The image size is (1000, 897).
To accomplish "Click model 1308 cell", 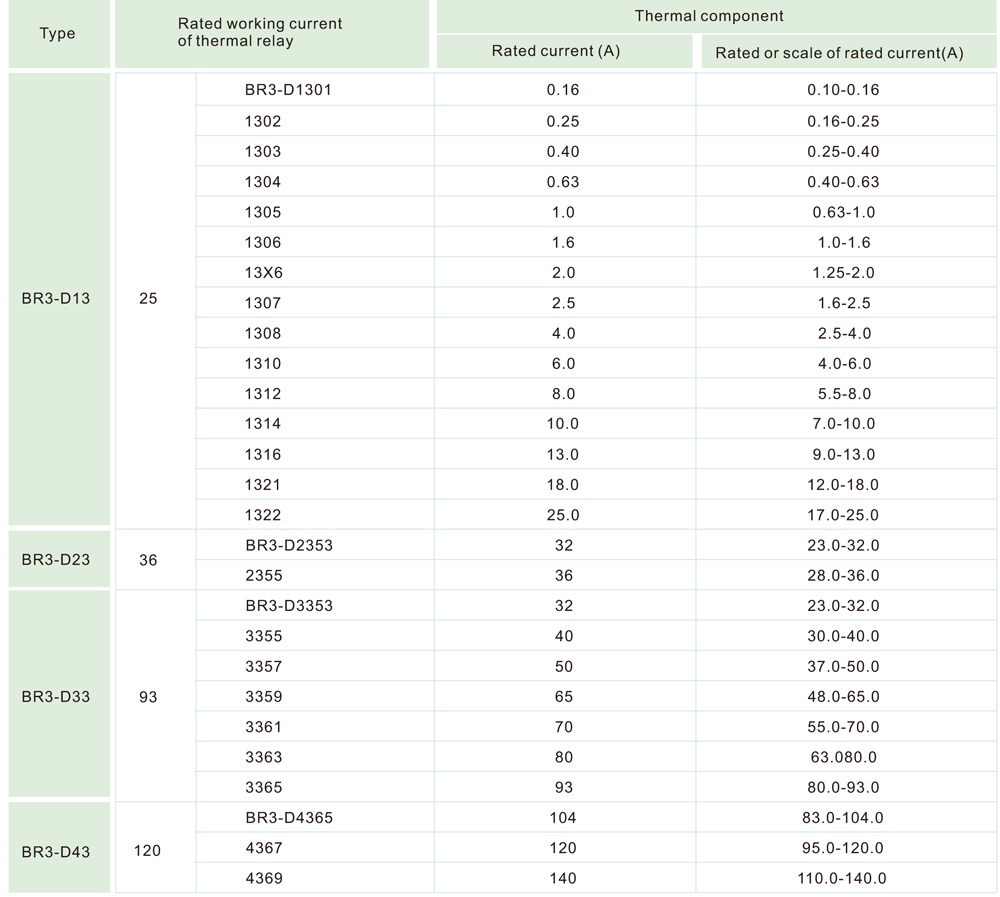I will tap(314, 333).
